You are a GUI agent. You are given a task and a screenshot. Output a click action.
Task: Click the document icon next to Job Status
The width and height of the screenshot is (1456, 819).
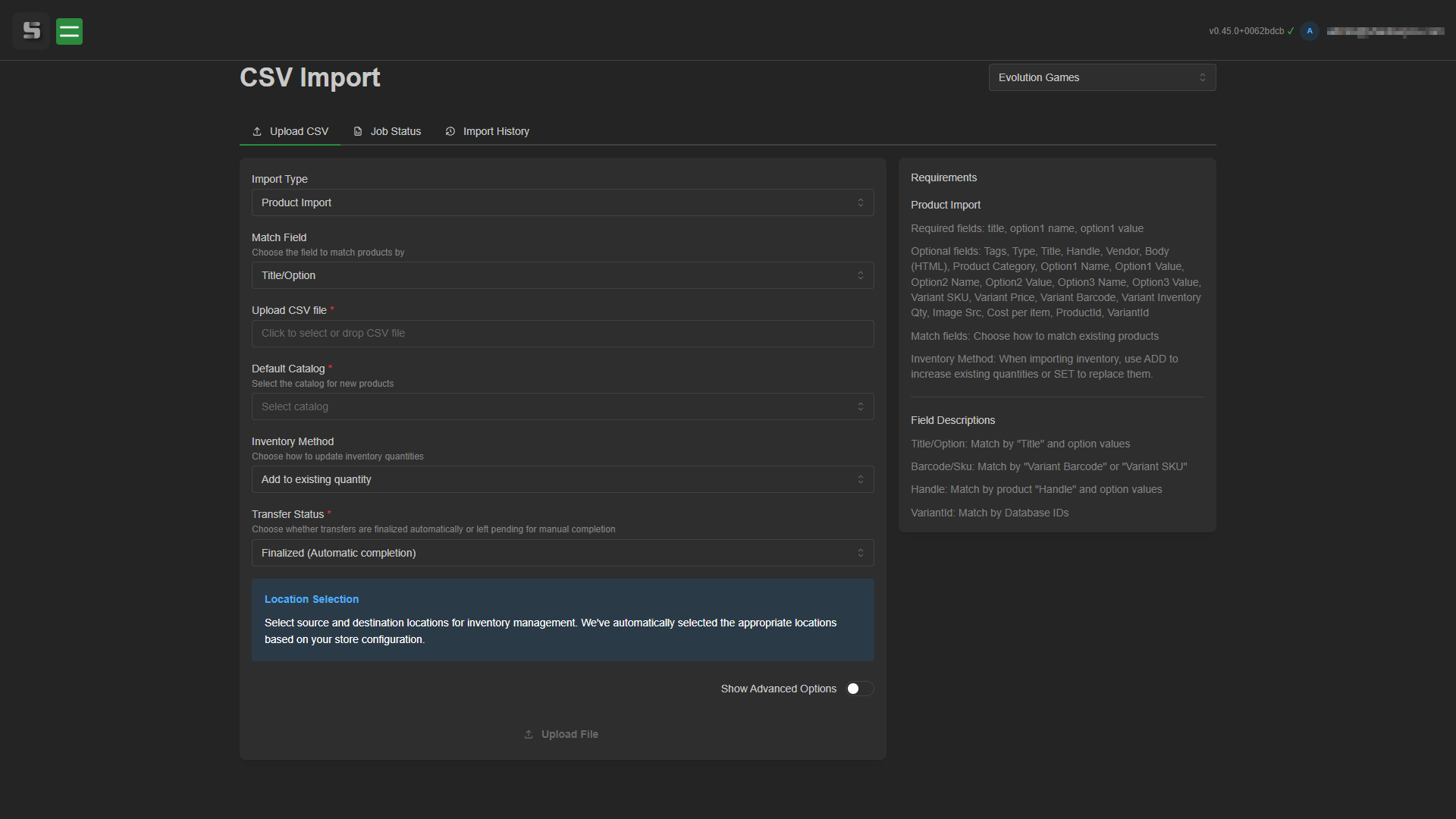pos(358,130)
